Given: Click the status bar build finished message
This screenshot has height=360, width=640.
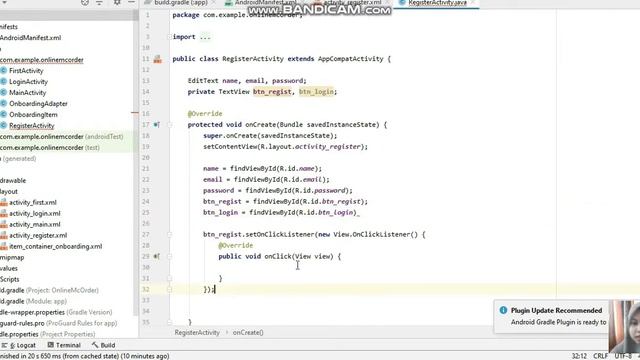Looking at the screenshot, I should click(84, 356).
